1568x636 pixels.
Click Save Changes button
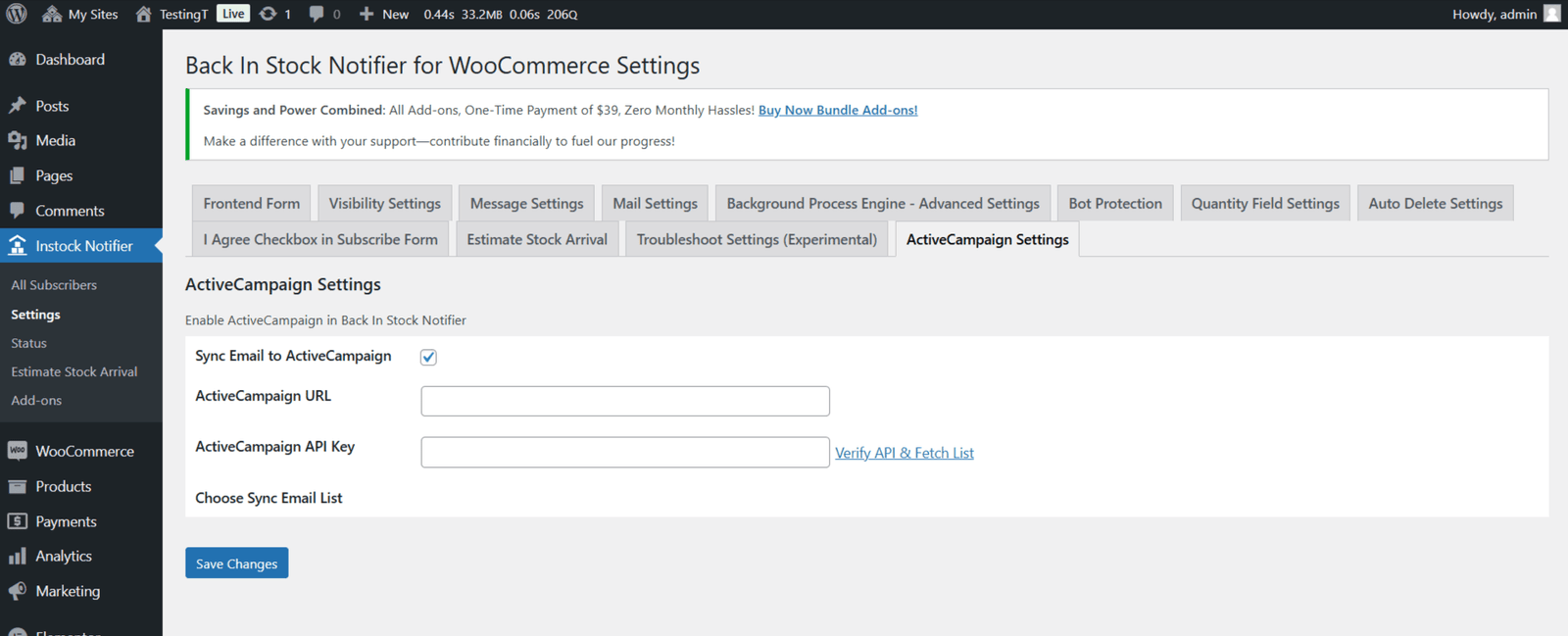[x=237, y=563]
